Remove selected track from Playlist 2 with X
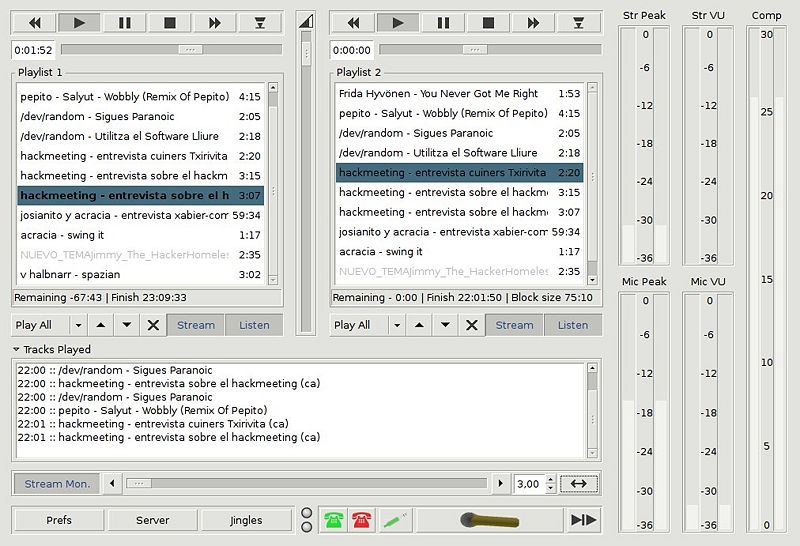Screen dimensions: 800x546 tap(472, 325)
